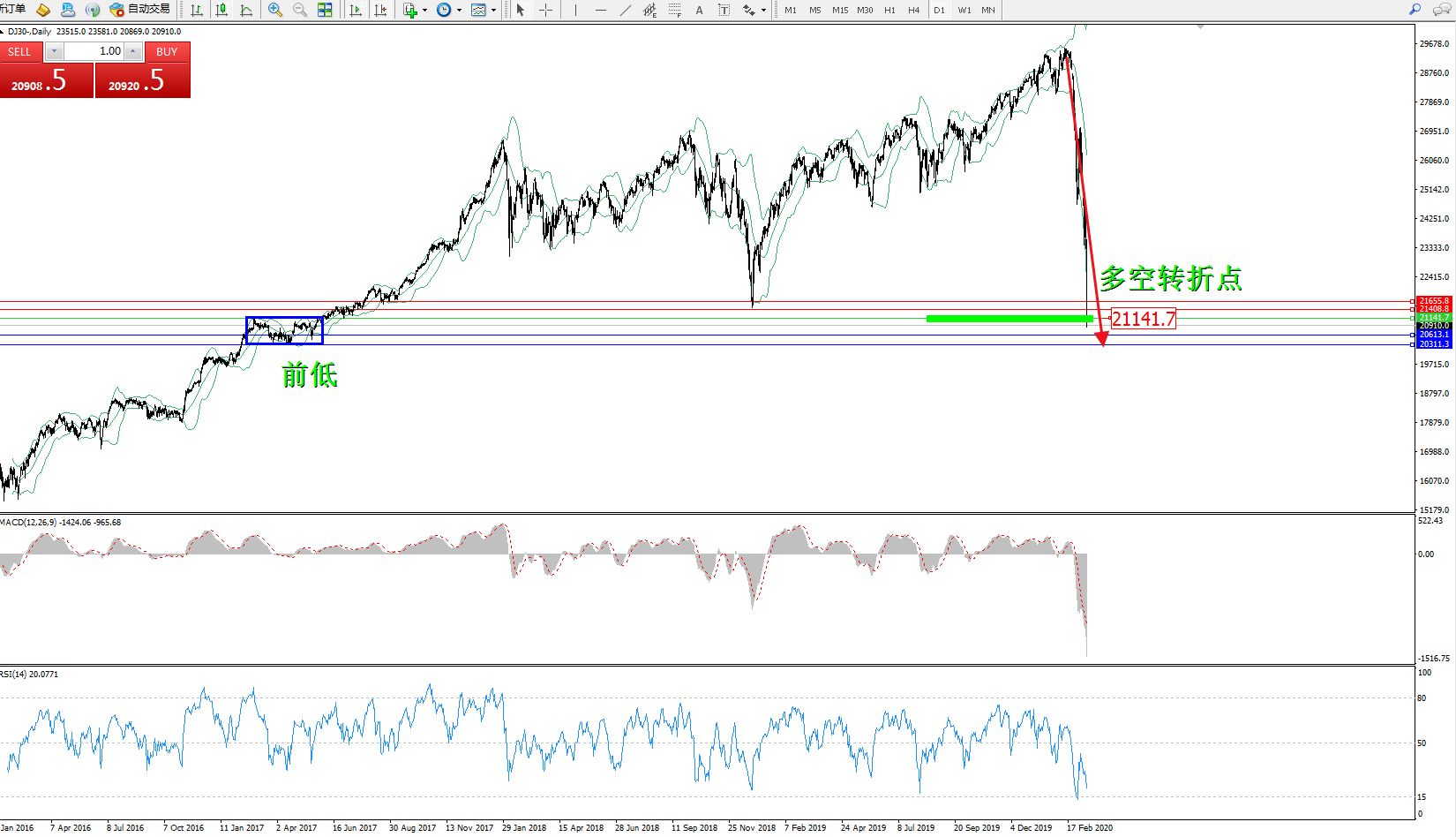Open the chart templates dropdown arrow
The image size is (1456, 837).
tap(493, 11)
